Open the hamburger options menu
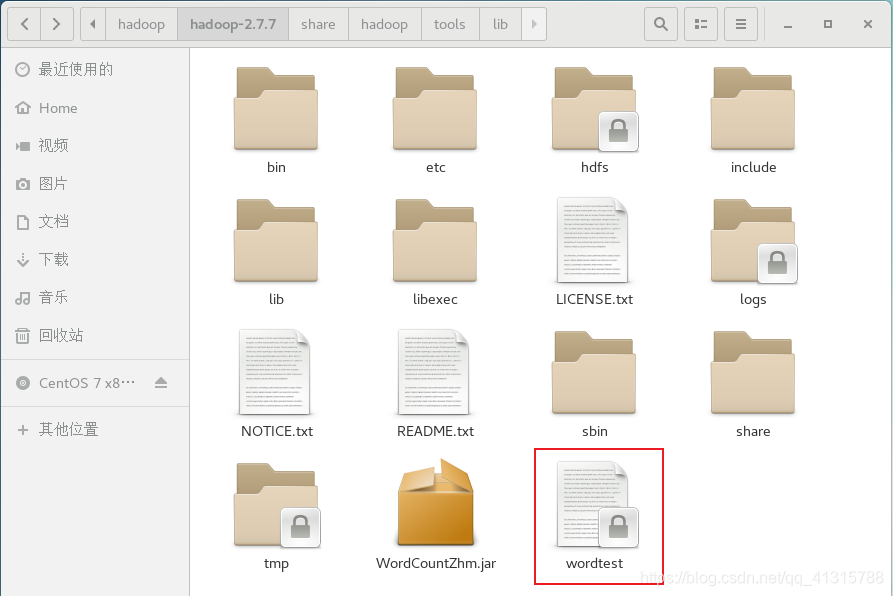 pos(741,24)
